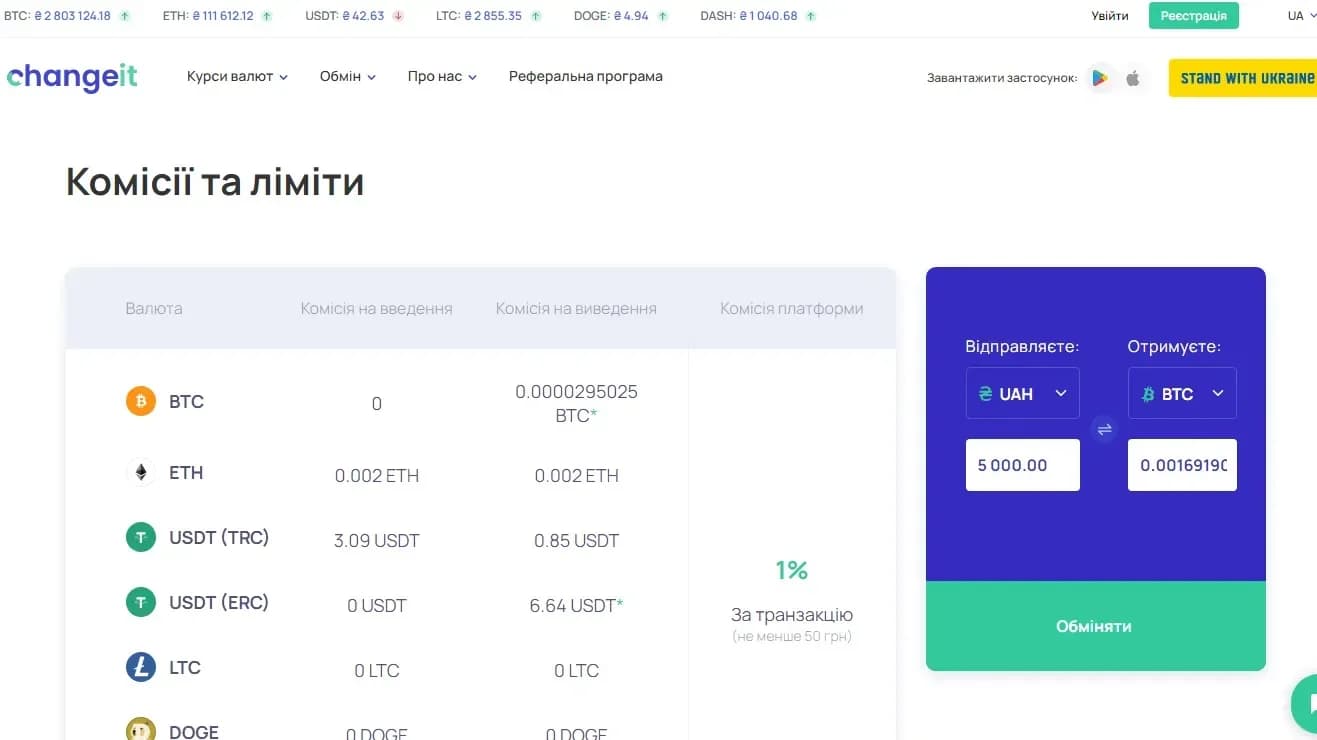
Task: Click the 6.64 USDT withdrawal fee
Action: click(x=576, y=605)
